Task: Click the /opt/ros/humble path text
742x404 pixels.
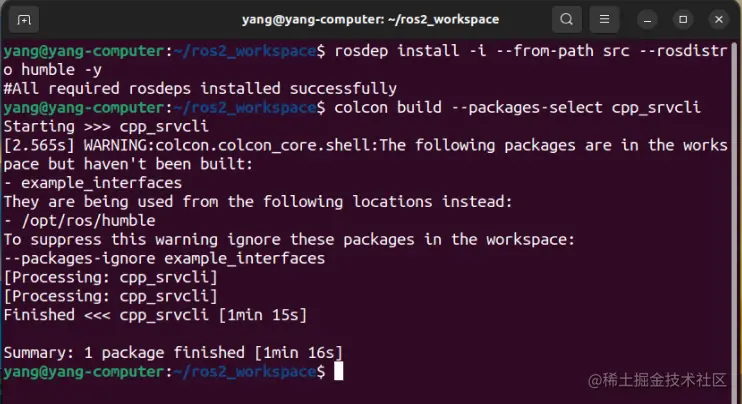Action: (x=88, y=221)
